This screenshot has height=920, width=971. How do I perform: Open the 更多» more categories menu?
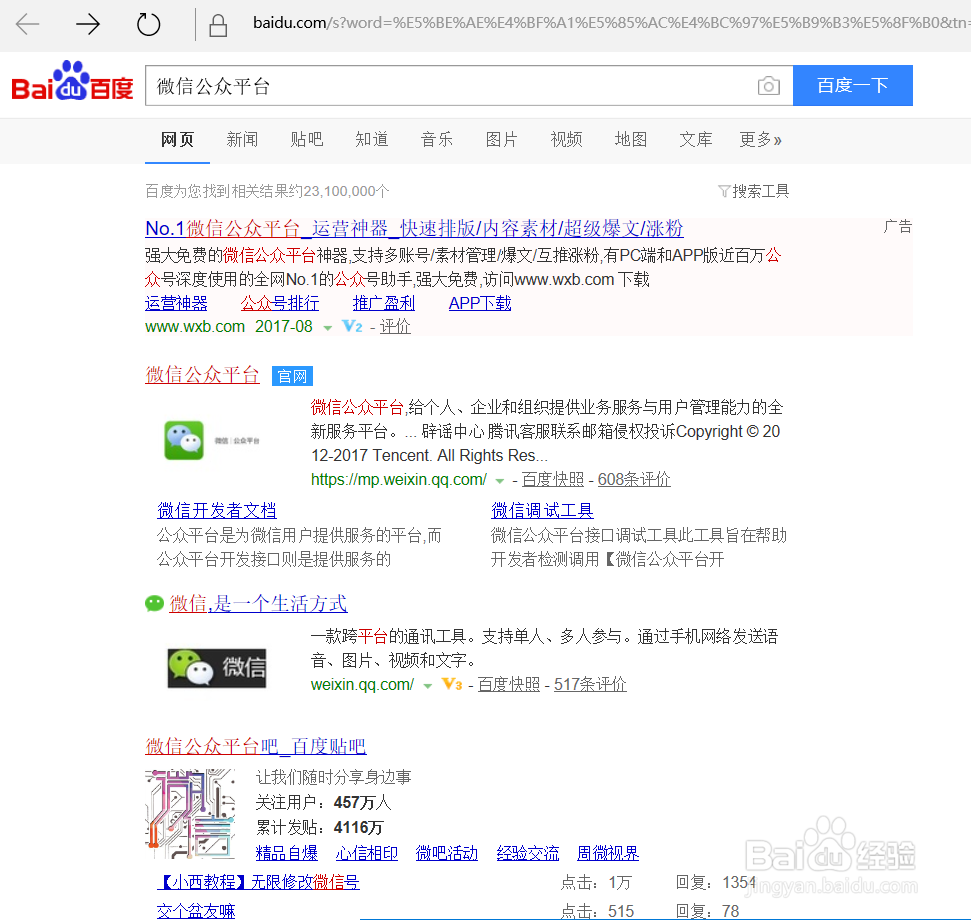tap(760, 139)
